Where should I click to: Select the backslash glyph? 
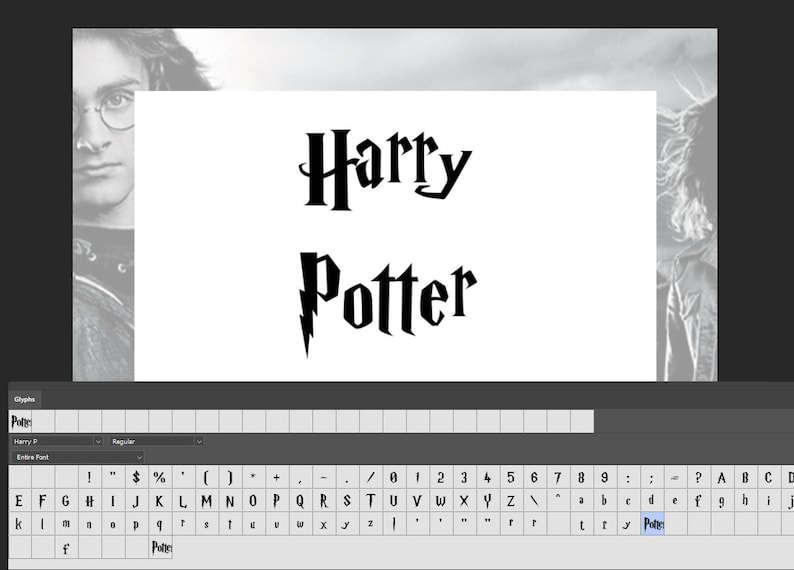point(534,501)
